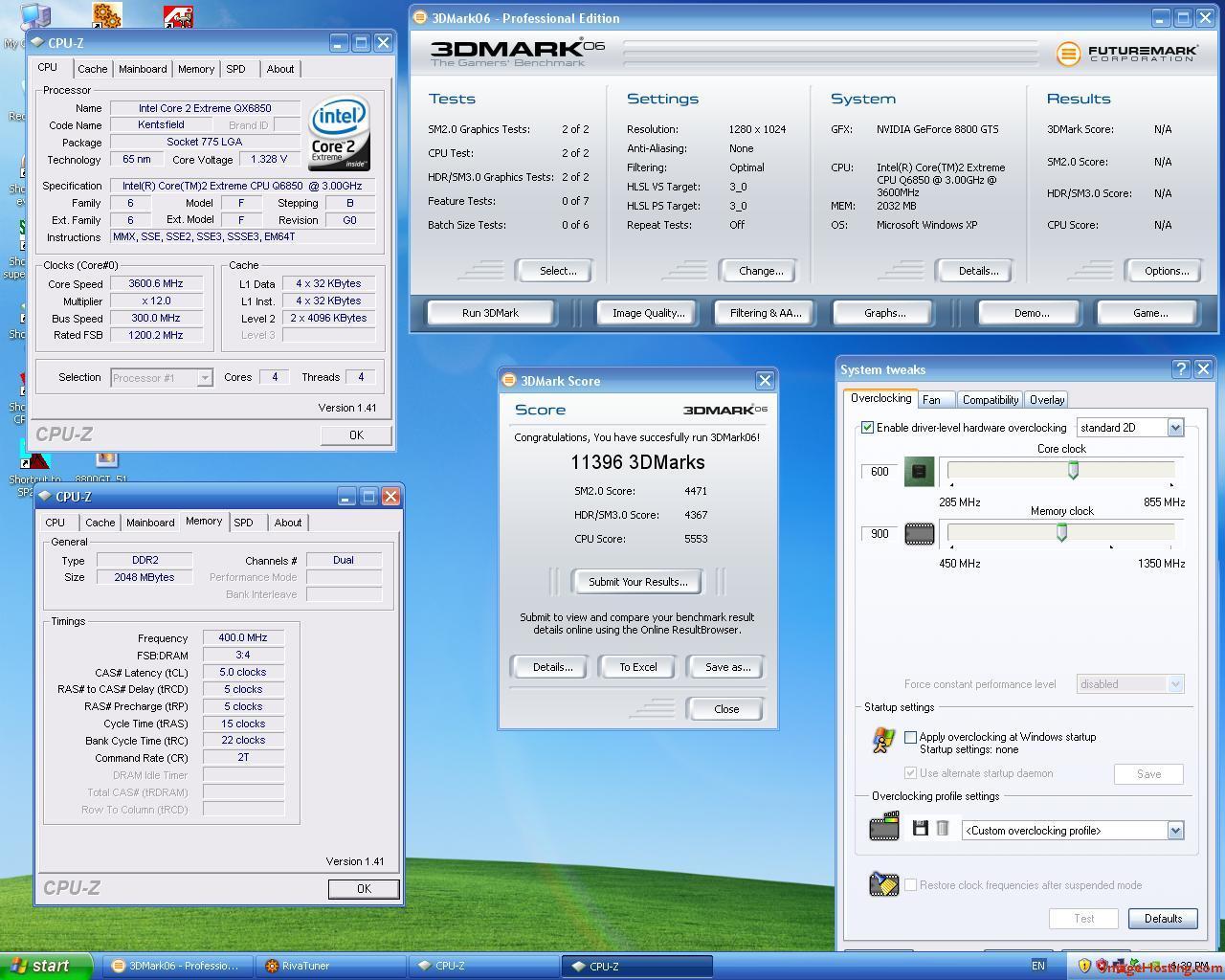Image resolution: width=1225 pixels, height=980 pixels.
Task: Switch to 3DMark06 Professional taskbar item
Action: pos(178,966)
